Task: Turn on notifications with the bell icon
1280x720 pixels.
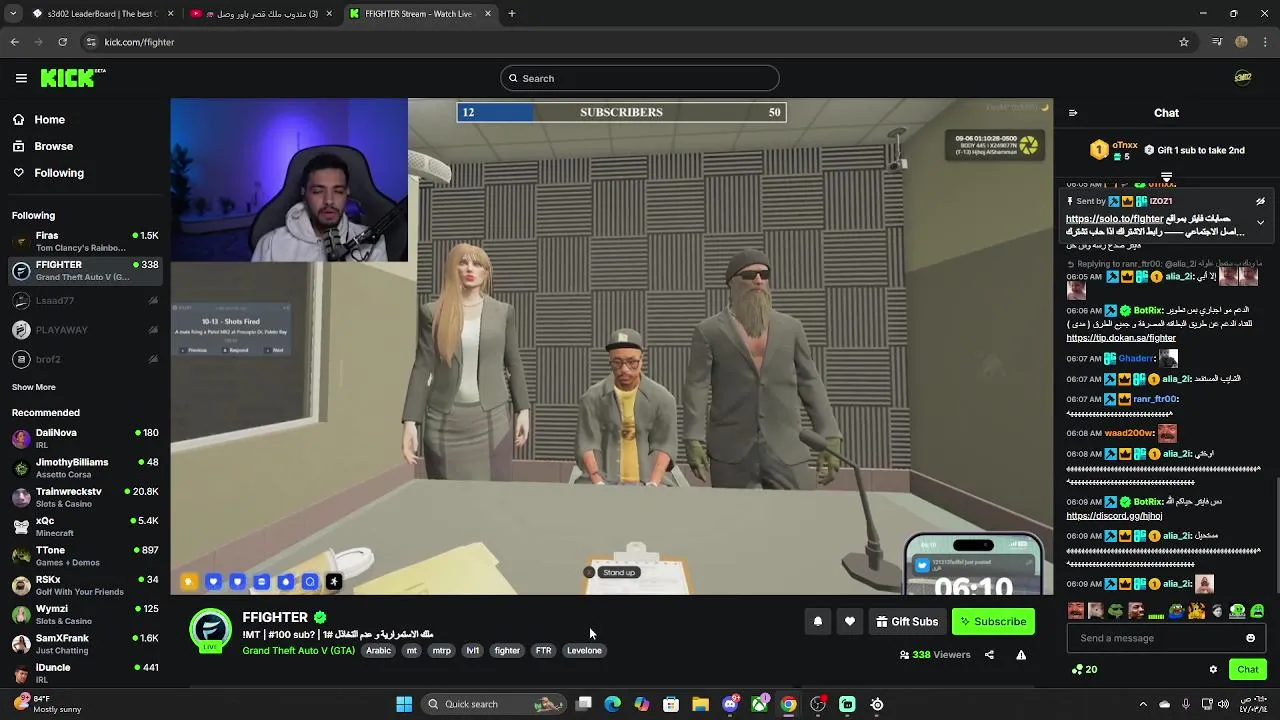Action: (818, 621)
